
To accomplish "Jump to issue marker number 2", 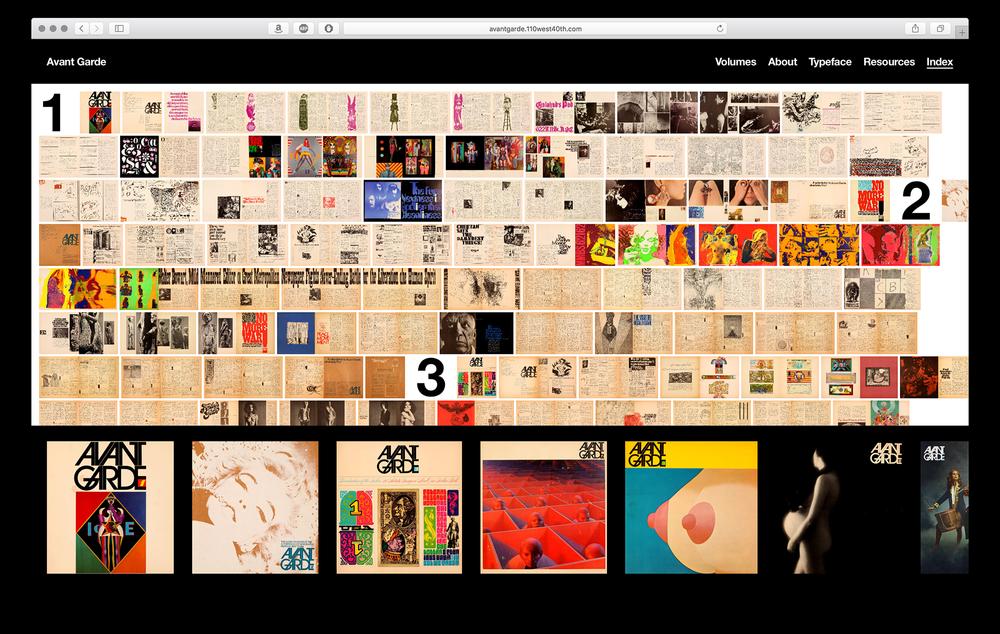I will [x=916, y=201].
